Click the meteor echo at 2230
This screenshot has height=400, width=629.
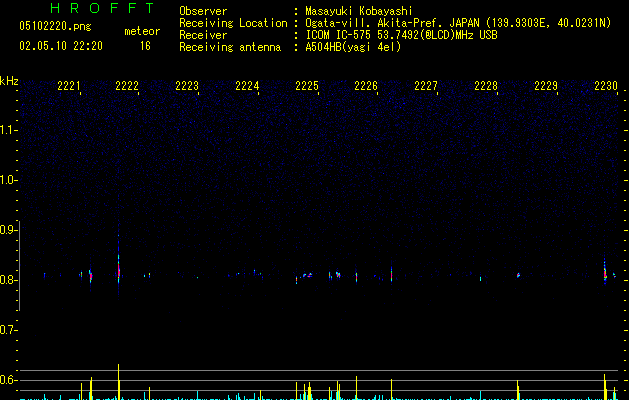click(605, 274)
